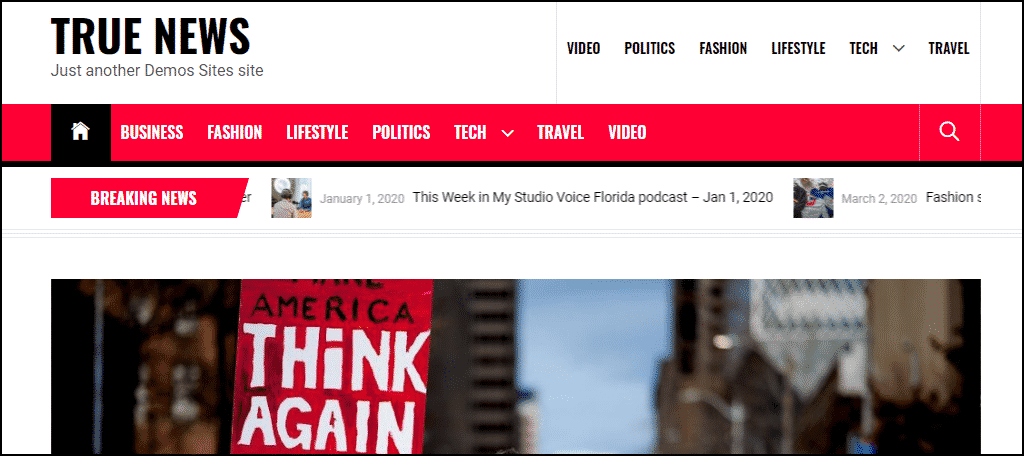Expand the Tech chevron in red navigation bar
Viewport: 1024px width, 456px height.
pyautogui.click(x=507, y=133)
